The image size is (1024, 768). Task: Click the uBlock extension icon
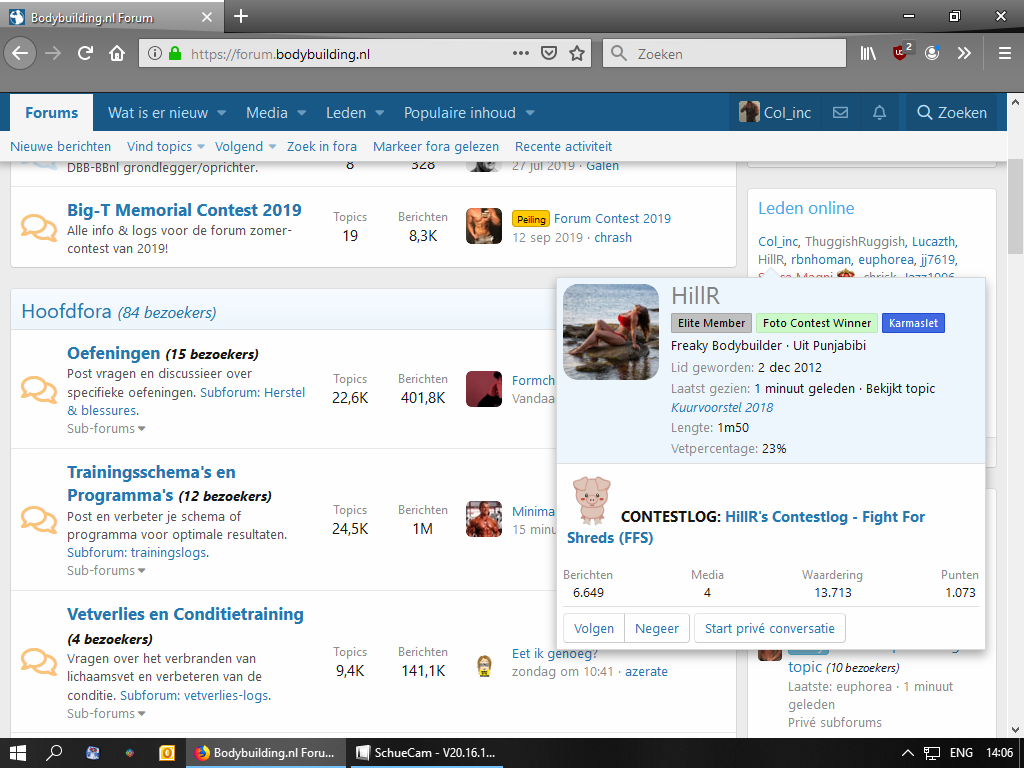(x=901, y=53)
